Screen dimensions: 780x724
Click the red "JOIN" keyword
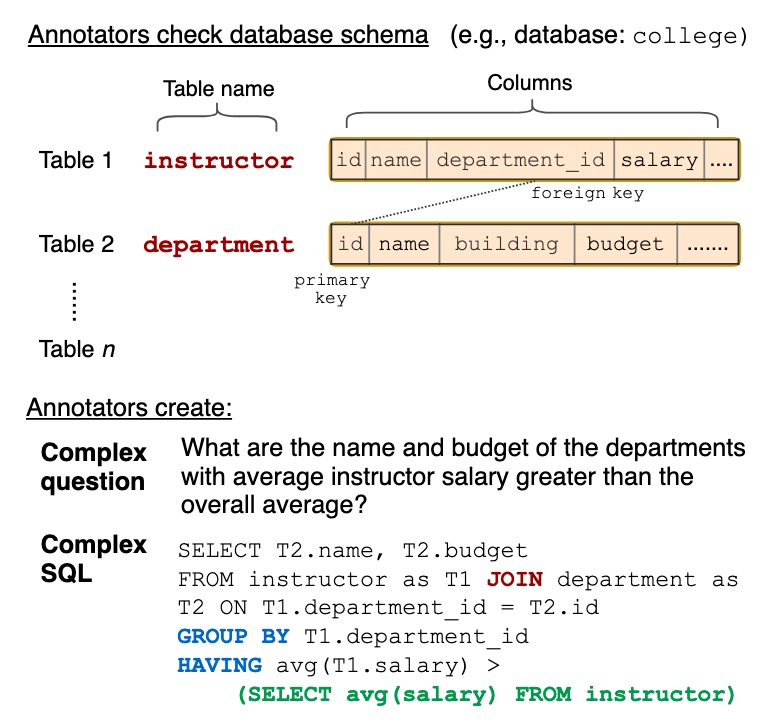pyautogui.click(x=515, y=580)
